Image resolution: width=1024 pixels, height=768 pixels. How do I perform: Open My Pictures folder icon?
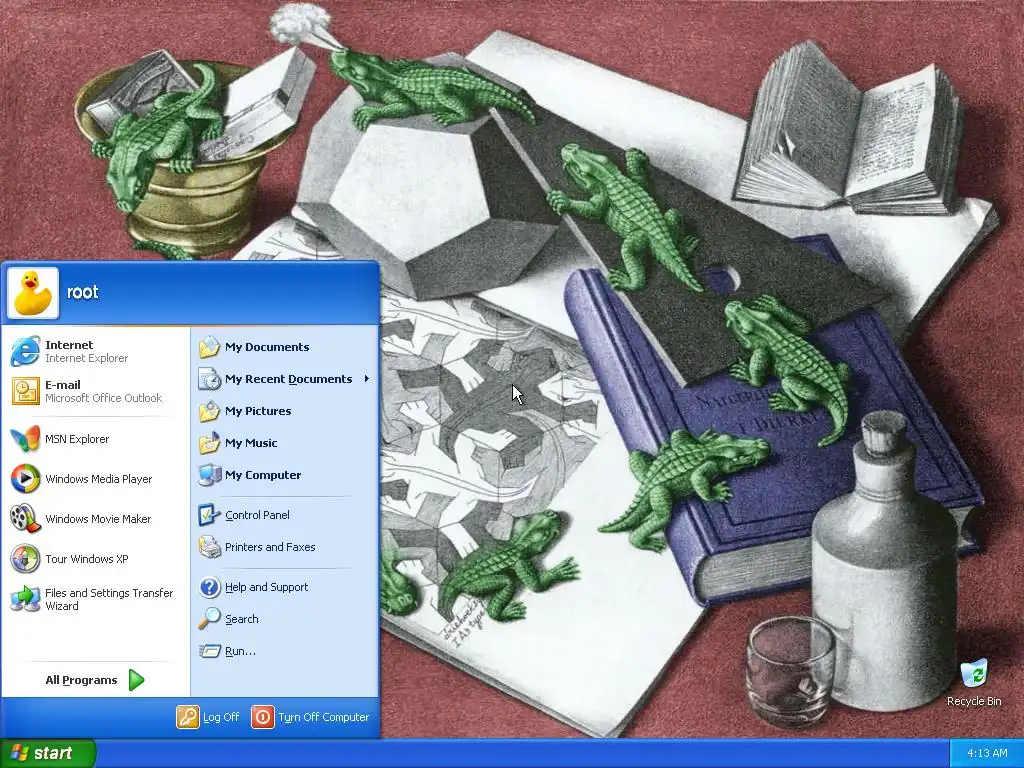tap(210, 411)
